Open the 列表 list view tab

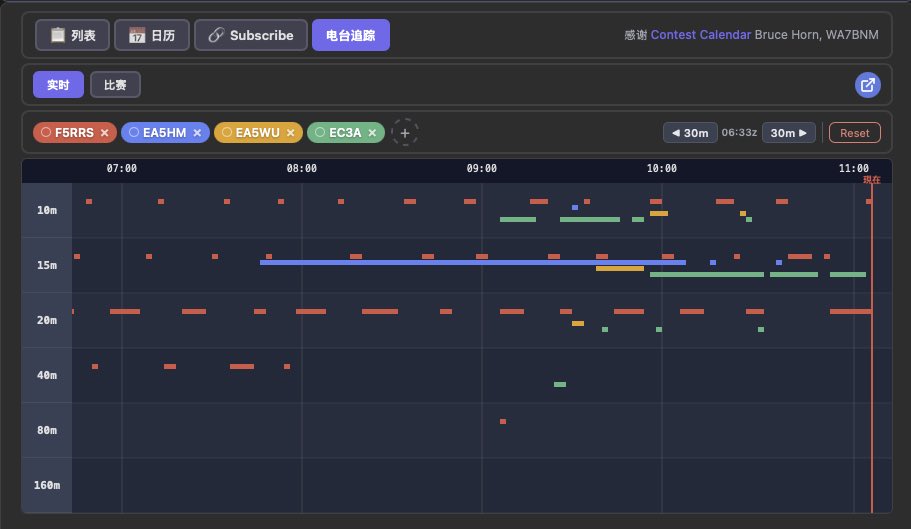pyautogui.click(x=72, y=35)
